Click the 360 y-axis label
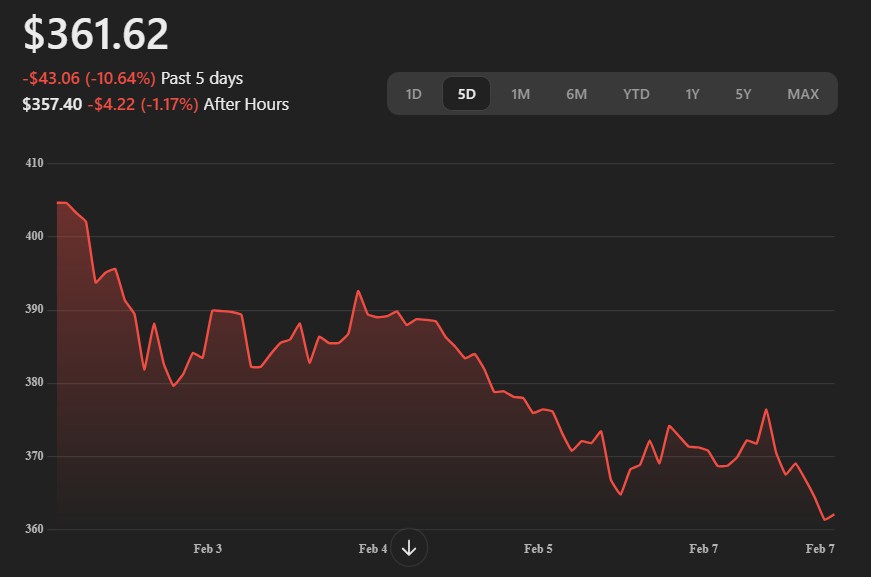The height and width of the screenshot is (577, 871). click(34, 529)
